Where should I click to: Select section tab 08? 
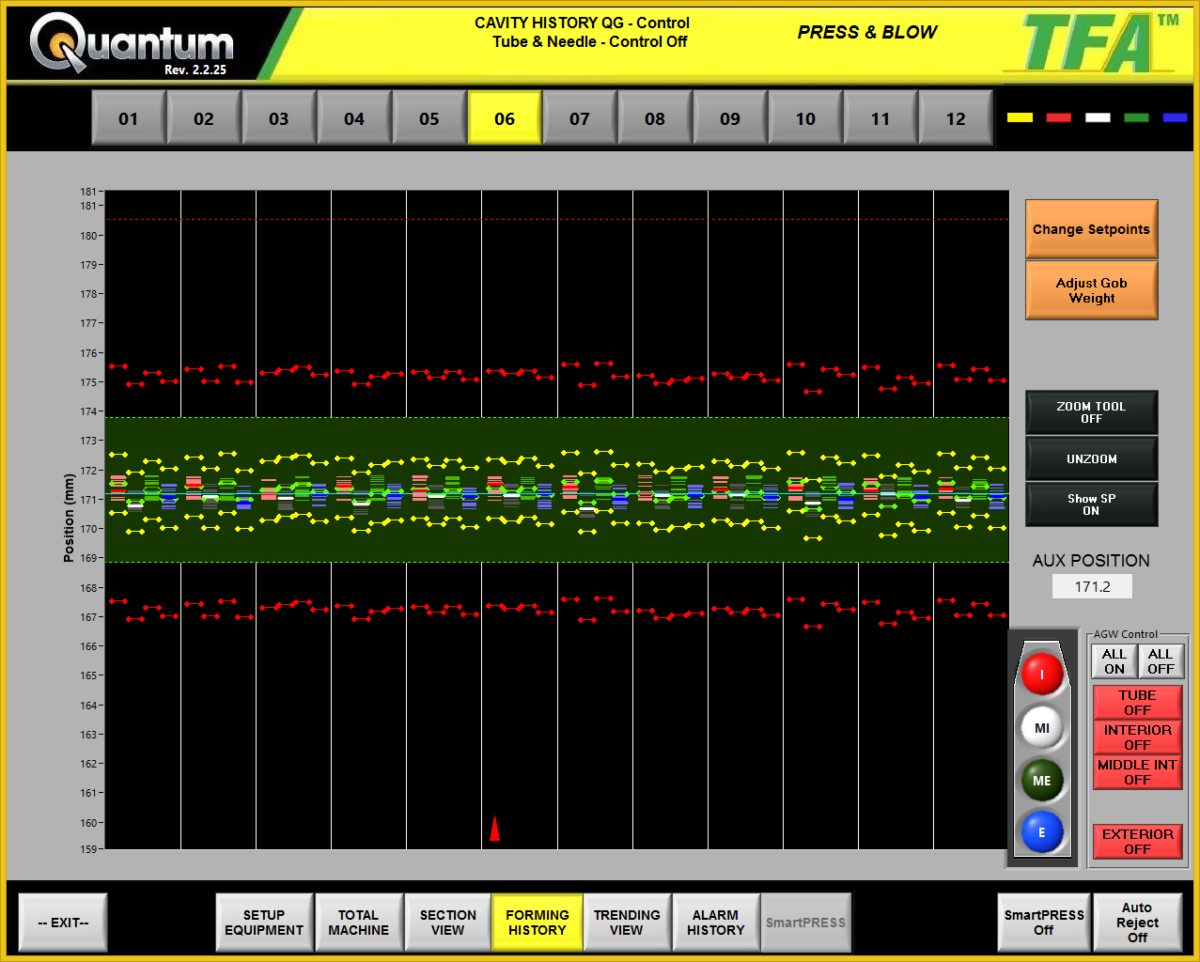[x=655, y=118]
